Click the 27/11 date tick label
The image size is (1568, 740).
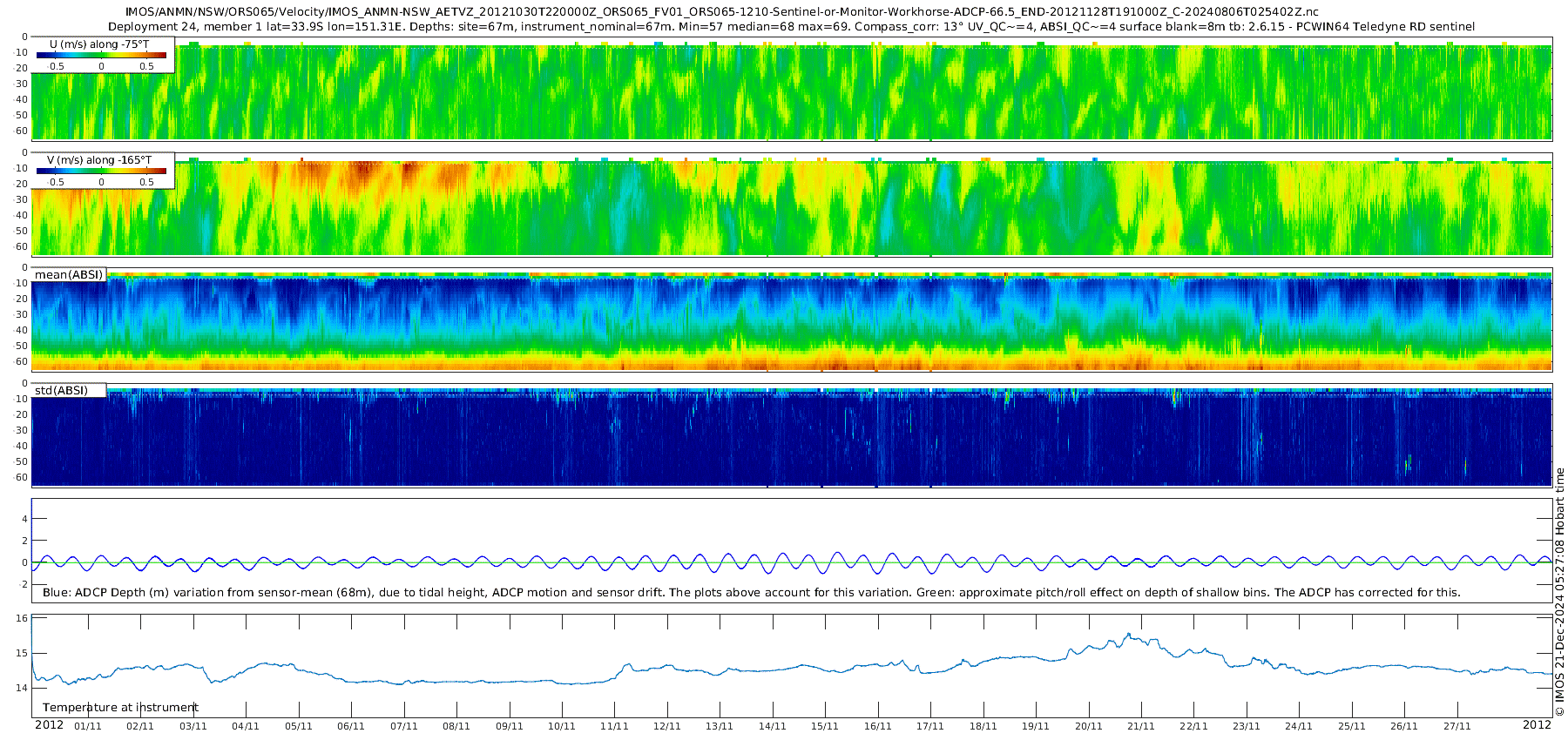point(1456,726)
